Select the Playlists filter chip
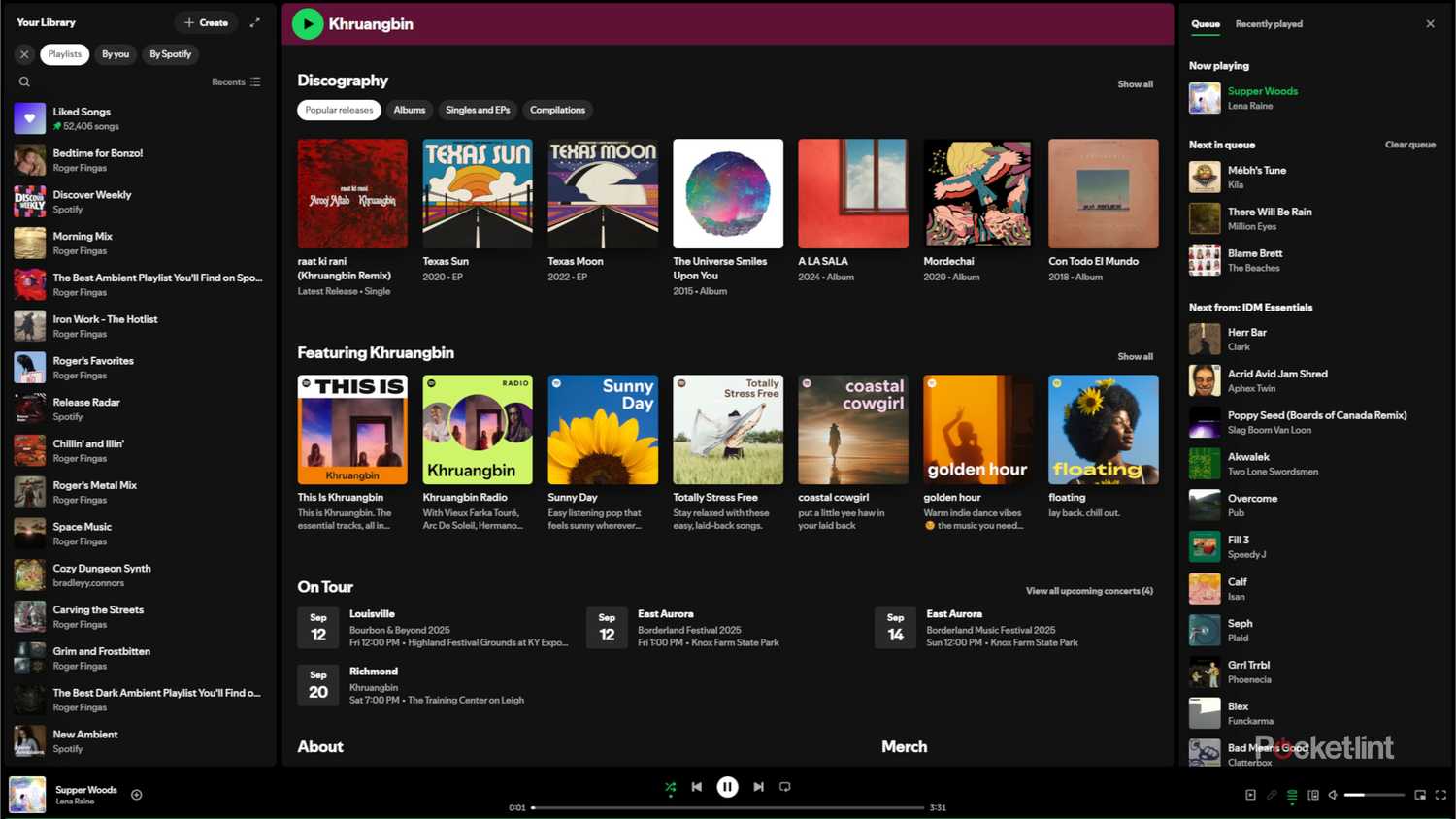This screenshot has width=1456, height=819. pyautogui.click(x=65, y=54)
